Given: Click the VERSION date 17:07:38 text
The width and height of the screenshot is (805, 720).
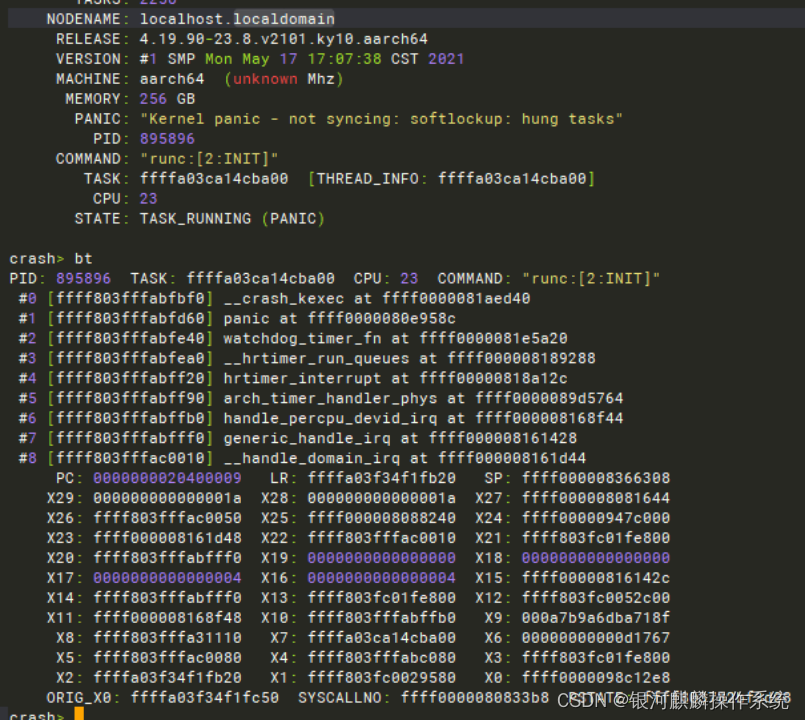Looking at the screenshot, I should coord(344,59).
